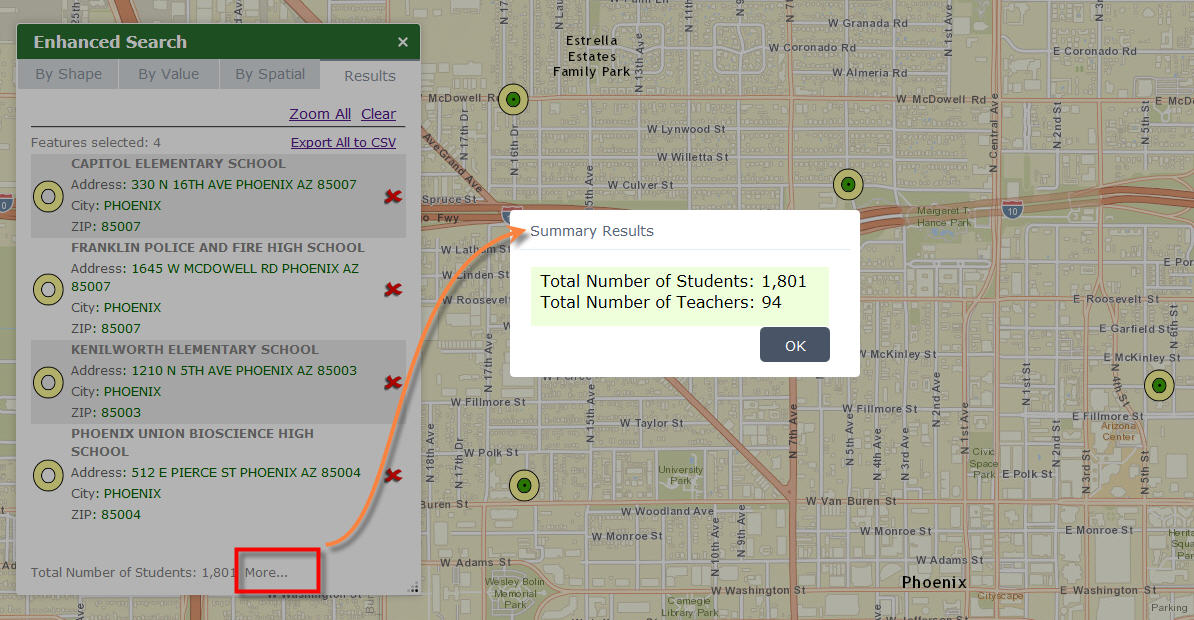The width and height of the screenshot is (1194, 620).
Task: Click ZIP: 85003 in Kenilworth result
Action: pos(106,413)
